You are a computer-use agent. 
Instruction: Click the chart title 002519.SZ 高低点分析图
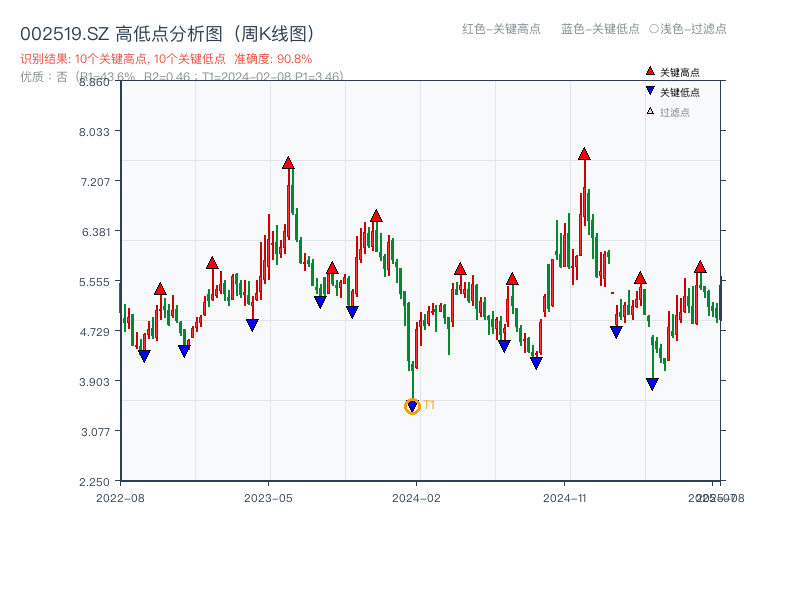167,34
